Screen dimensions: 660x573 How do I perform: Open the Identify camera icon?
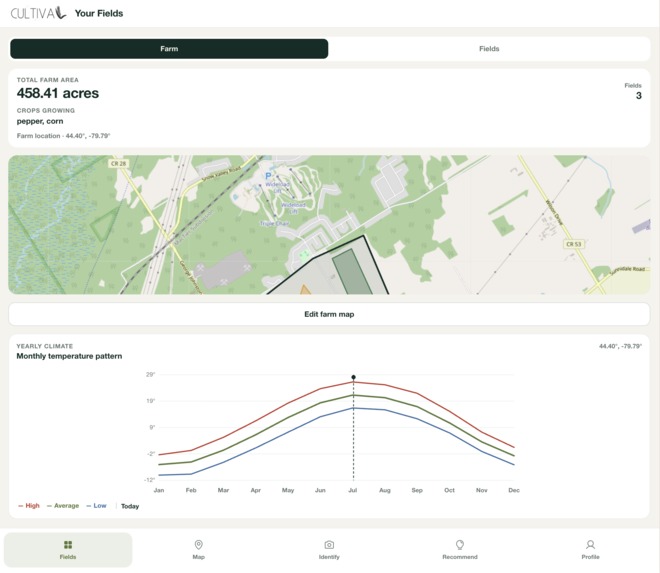(x=329, y=545)
